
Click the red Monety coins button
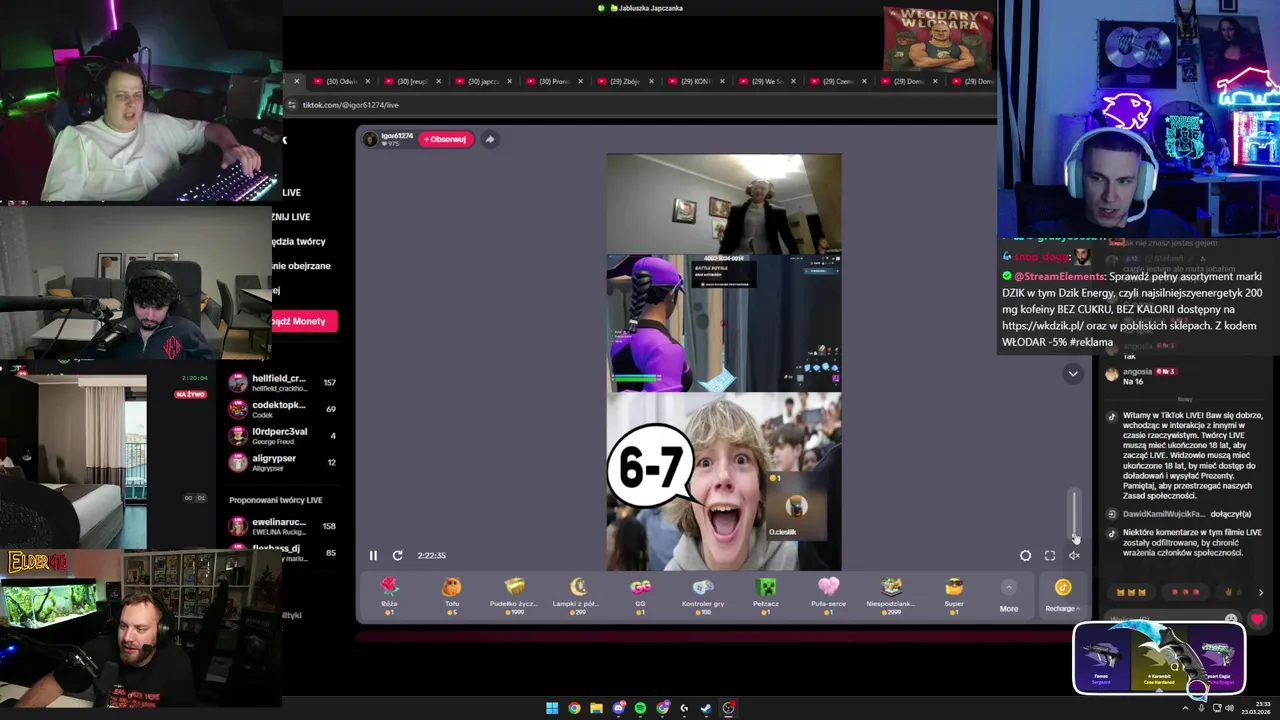click(304, 321)
